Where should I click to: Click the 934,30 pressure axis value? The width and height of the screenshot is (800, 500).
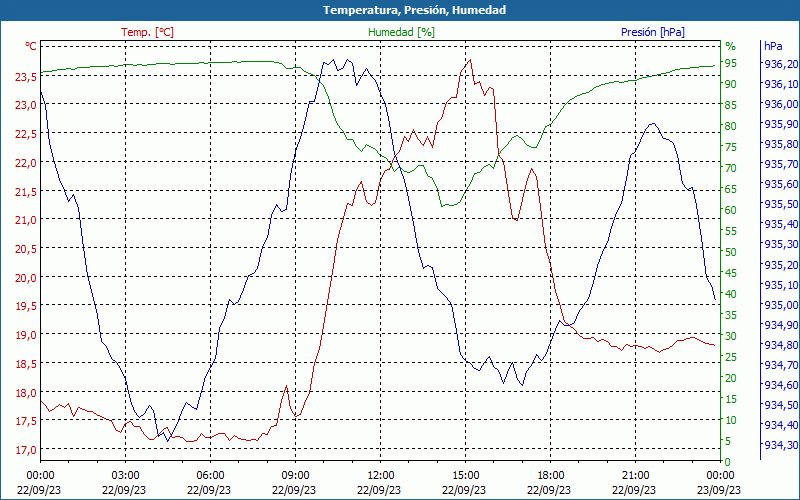coord(780,445)
